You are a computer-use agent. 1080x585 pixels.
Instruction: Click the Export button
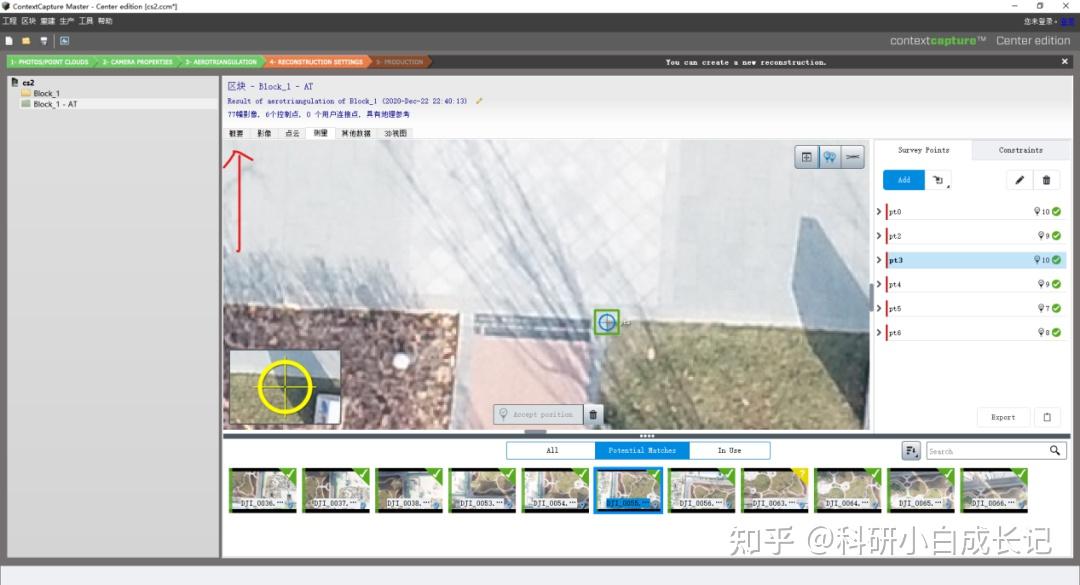1003,417
